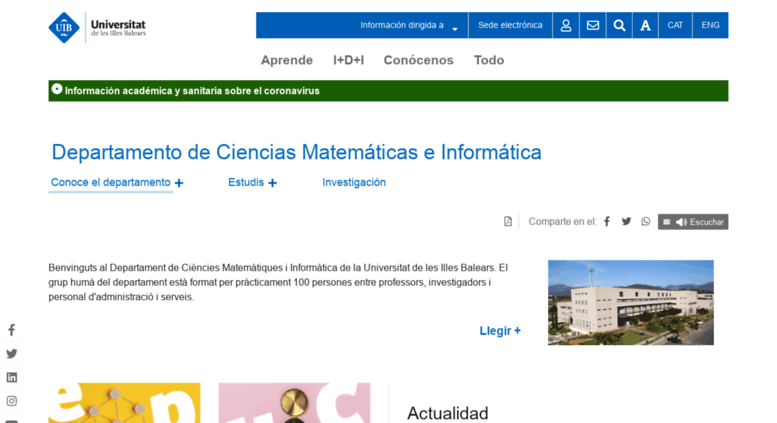This screenshot has width=777, height=423.
Task: Open LinkedIn in left social sidebar
Action: tap(11, 377)
